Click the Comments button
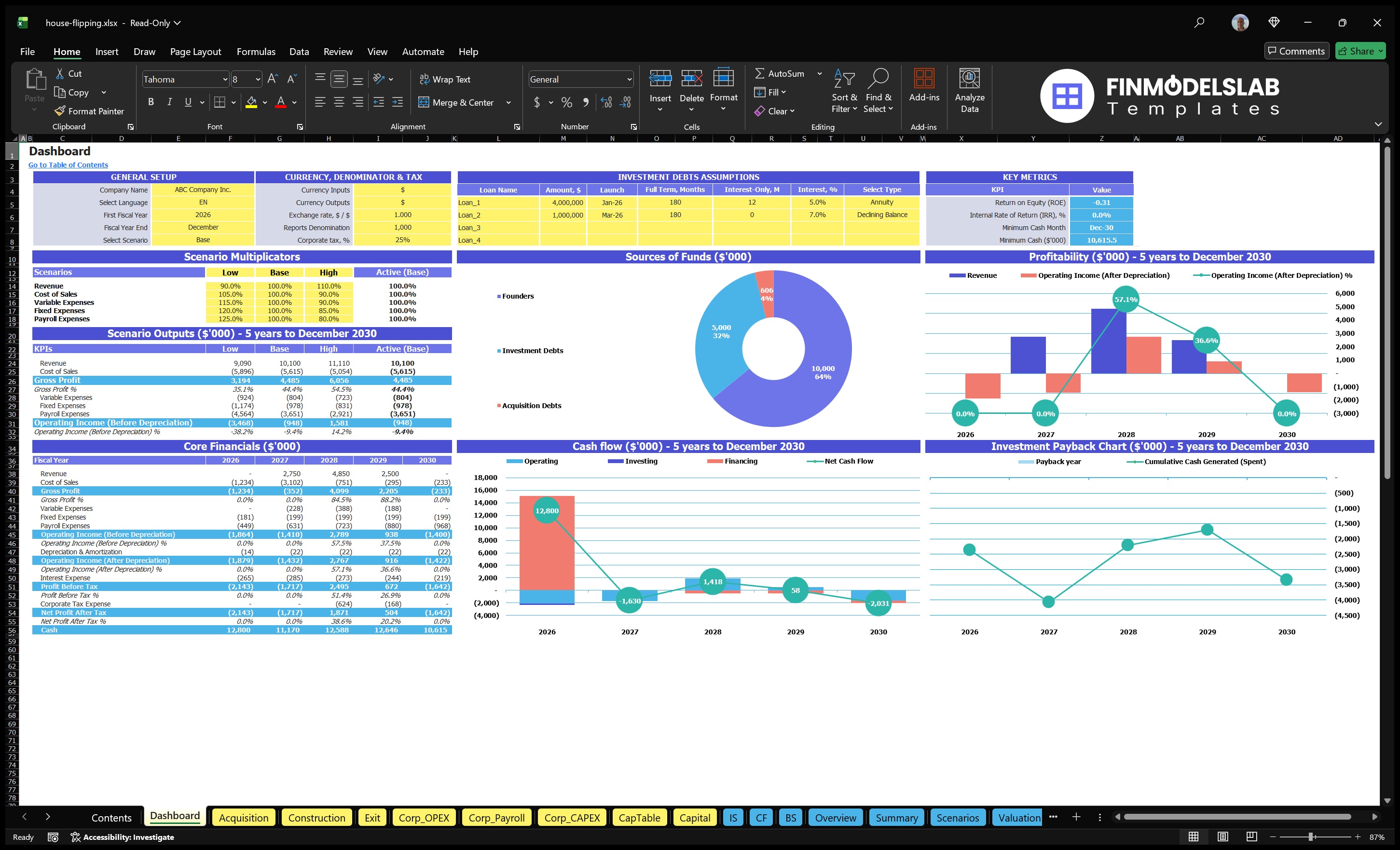 (1296, 51)
